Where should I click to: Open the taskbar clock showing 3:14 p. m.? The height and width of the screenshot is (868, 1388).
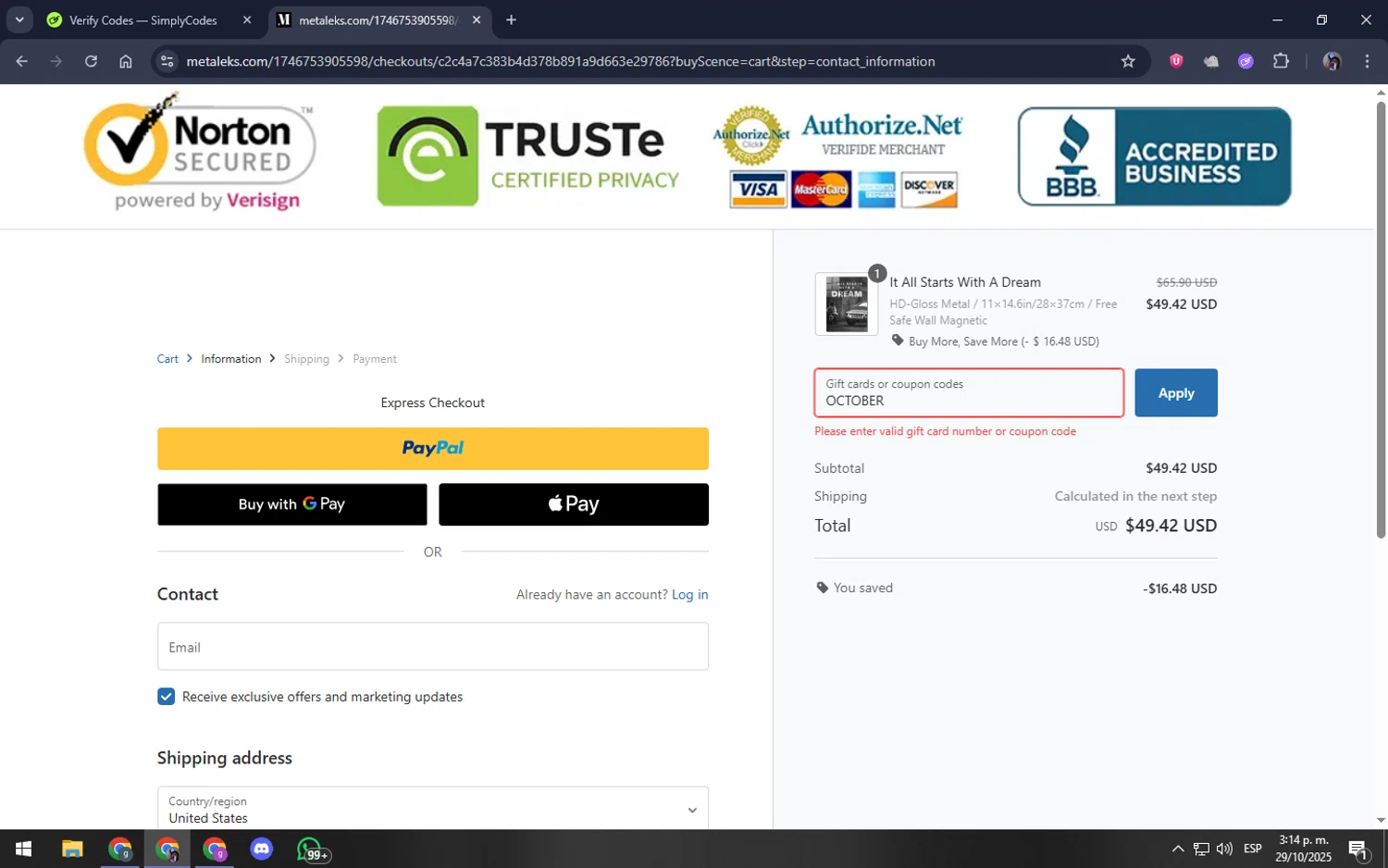[1303, 849]
